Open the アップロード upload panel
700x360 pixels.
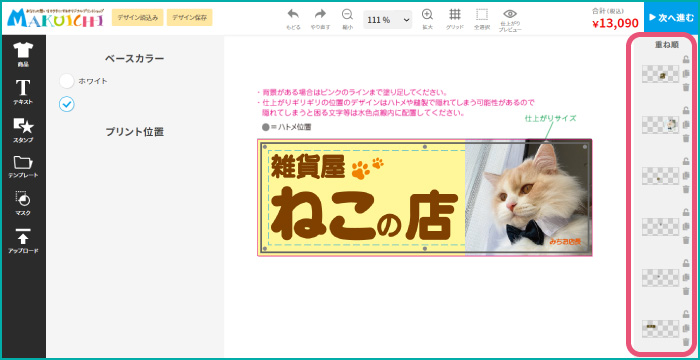(23, 241)
